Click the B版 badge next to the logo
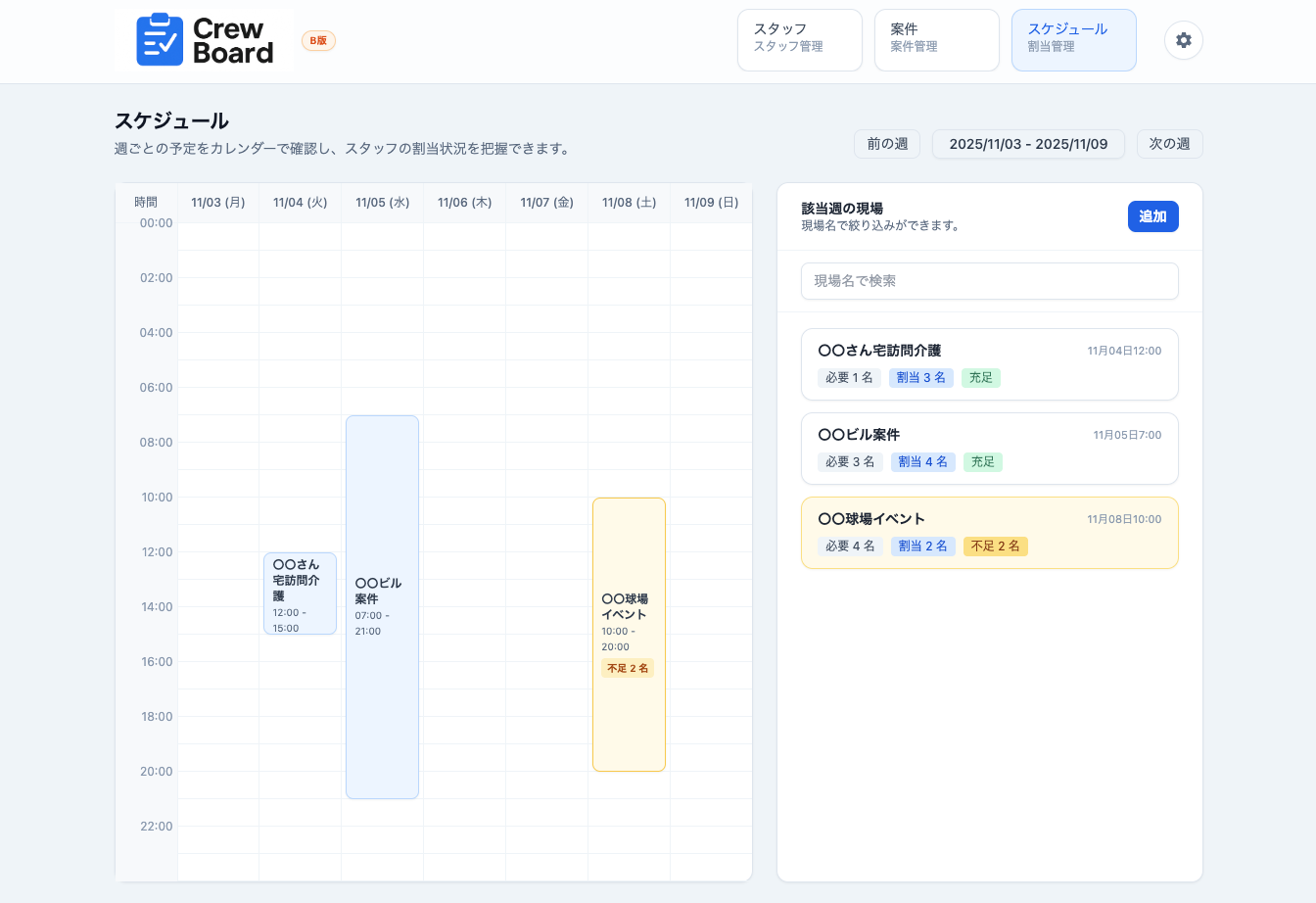 (318, 41)
